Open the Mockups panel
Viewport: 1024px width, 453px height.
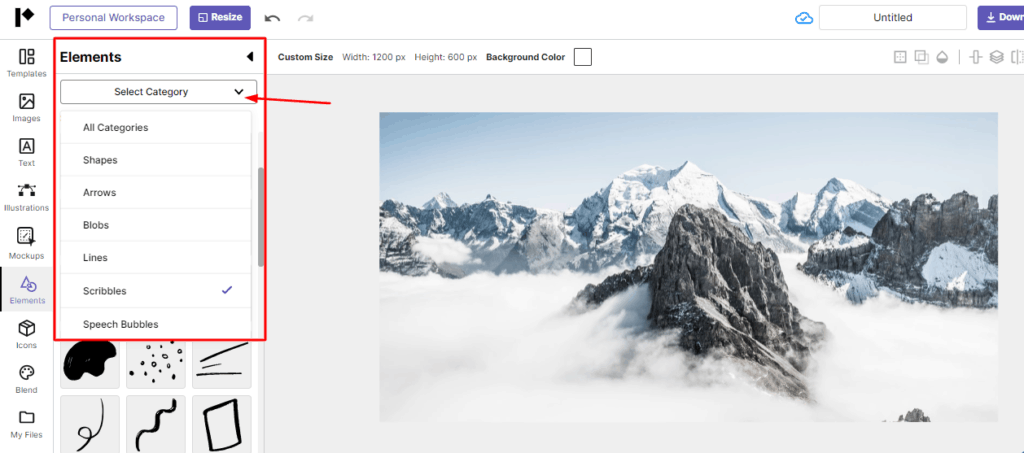click(27, 243)
